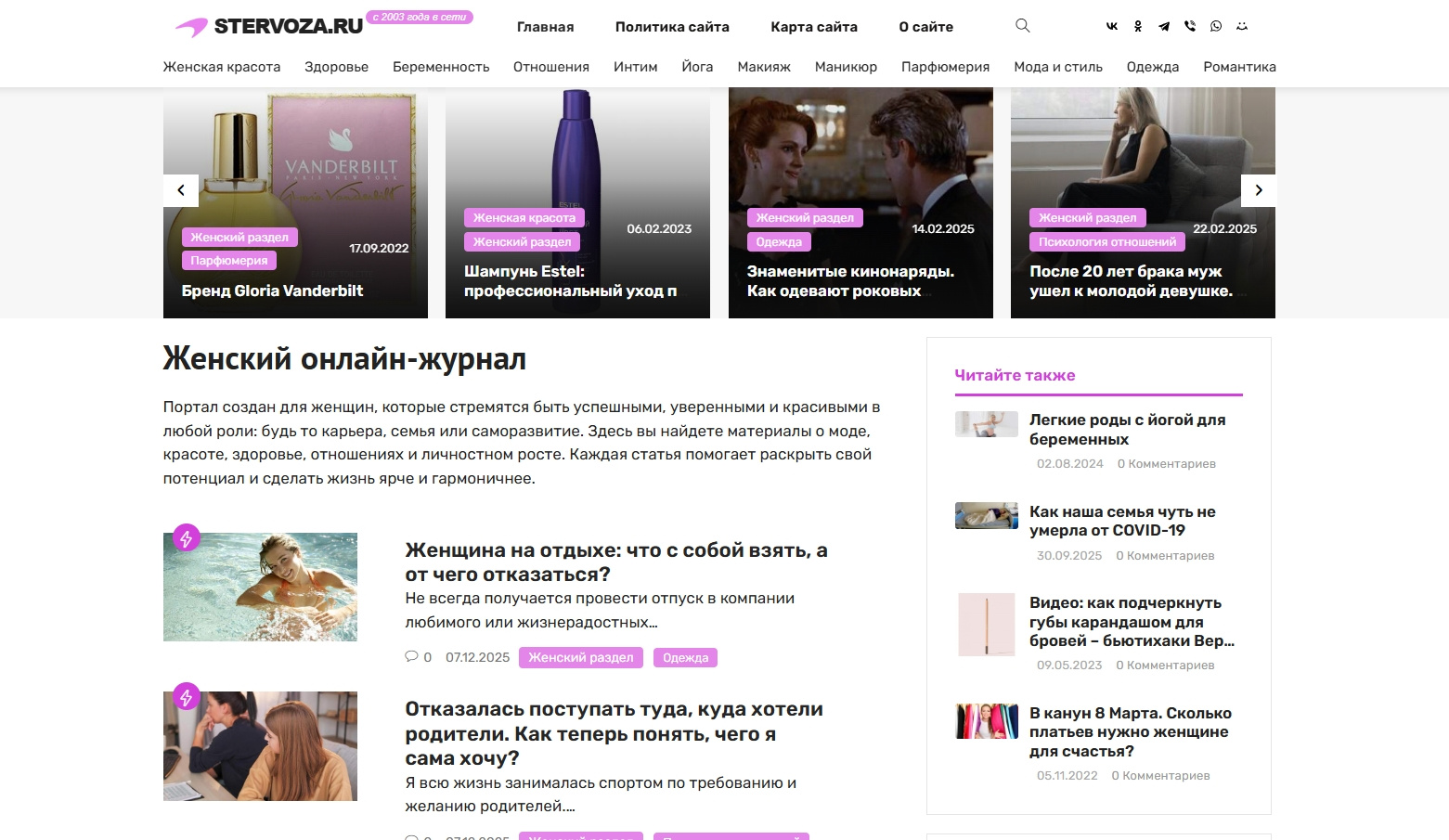Click 0 Комментариев dated 30.09.2025
This screenshot has height=840, width=1449.
[x=1165, y=556]
